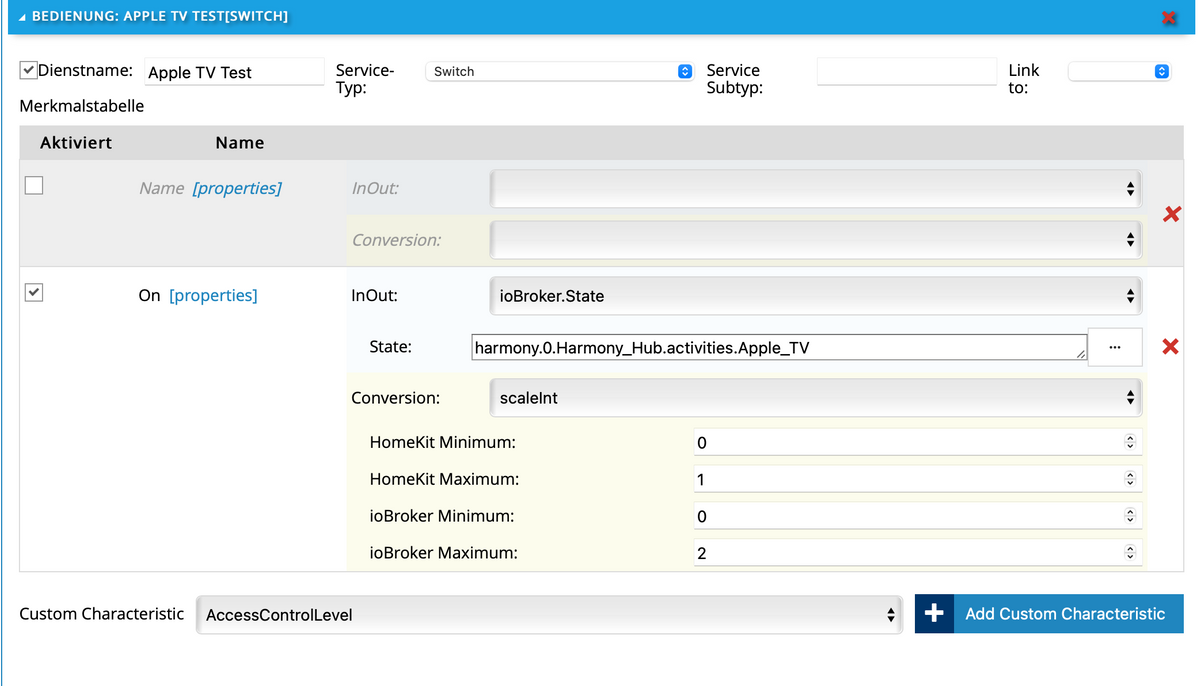Viewport: 1200px width, 686px height.
Task: Click the Service Subtyp input field
Action: tap(906, 72)
